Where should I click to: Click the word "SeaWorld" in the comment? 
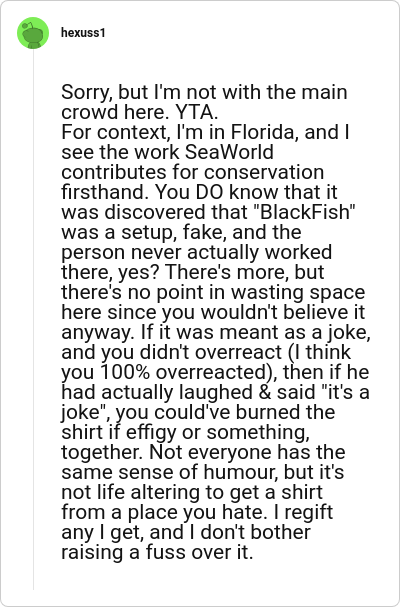(229, 152)
